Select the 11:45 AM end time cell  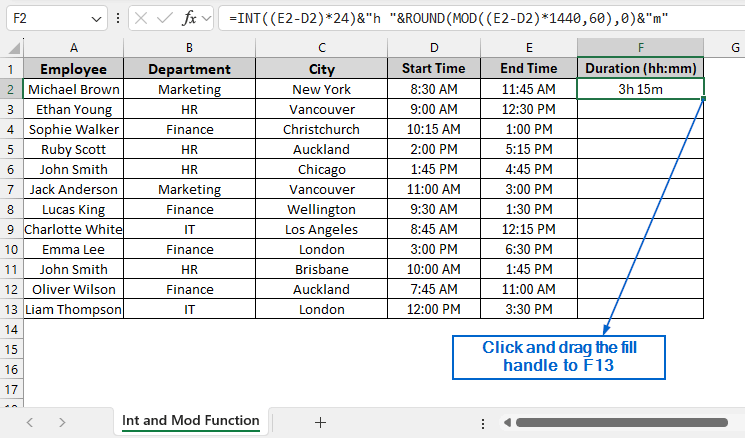click(529, 89)
